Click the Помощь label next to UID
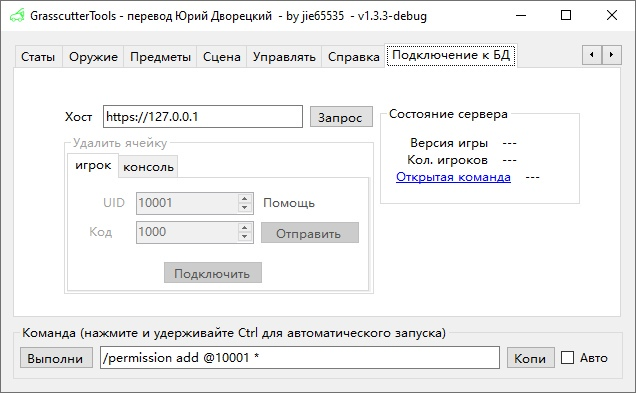The height and width of the screenshot is (393, 636). [x=289, y=203]
